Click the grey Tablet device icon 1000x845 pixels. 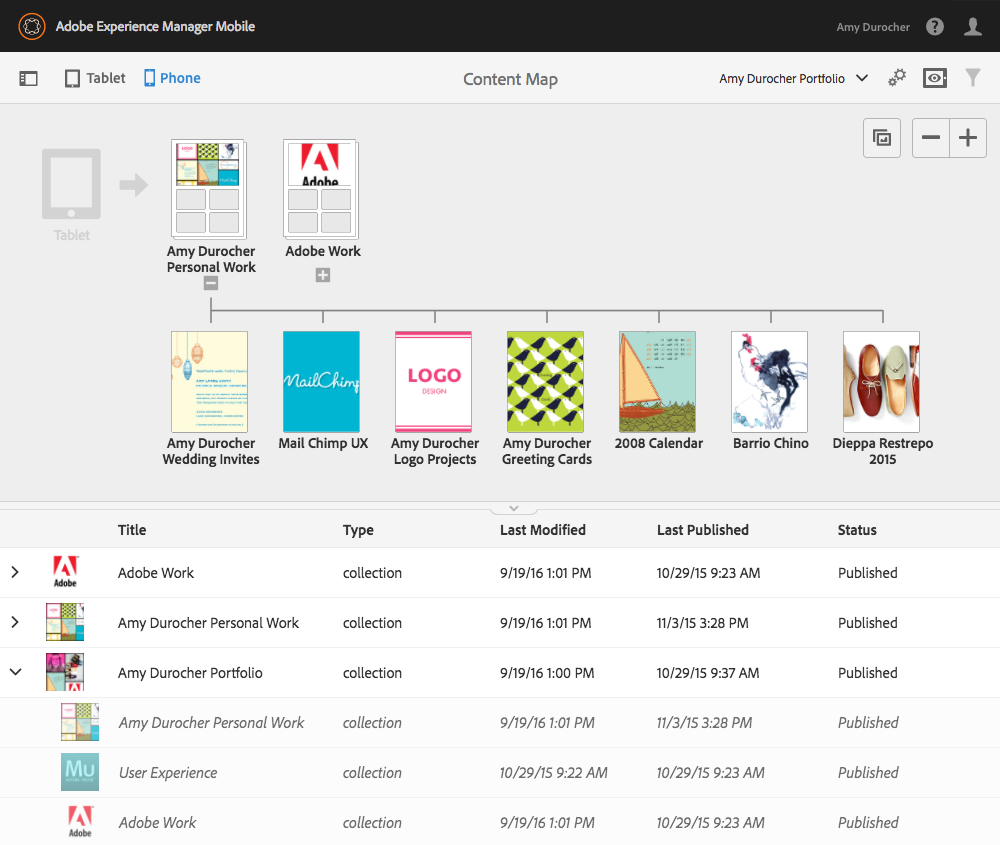[x=71, y=184]
